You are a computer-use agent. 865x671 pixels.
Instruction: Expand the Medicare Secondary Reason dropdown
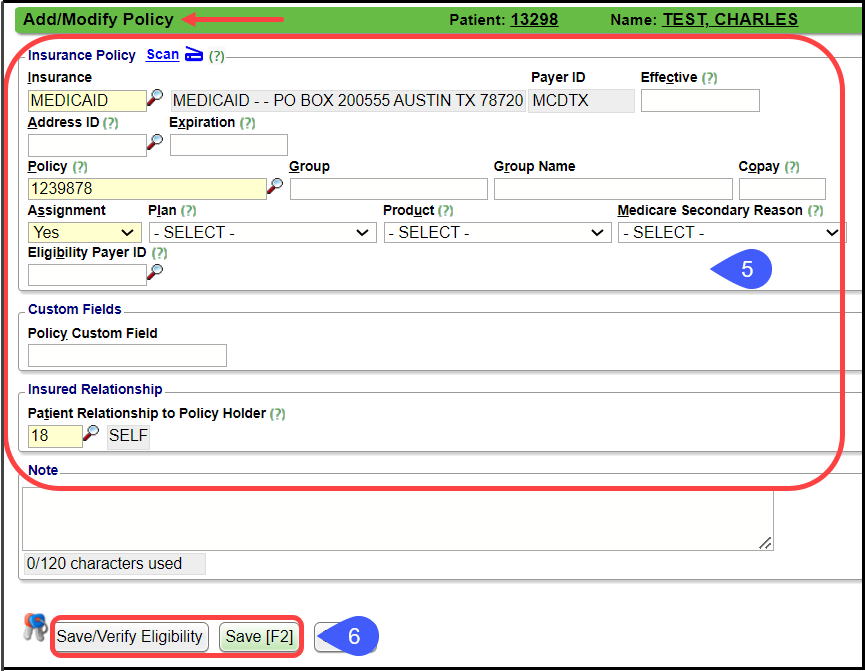pos(731,232)
